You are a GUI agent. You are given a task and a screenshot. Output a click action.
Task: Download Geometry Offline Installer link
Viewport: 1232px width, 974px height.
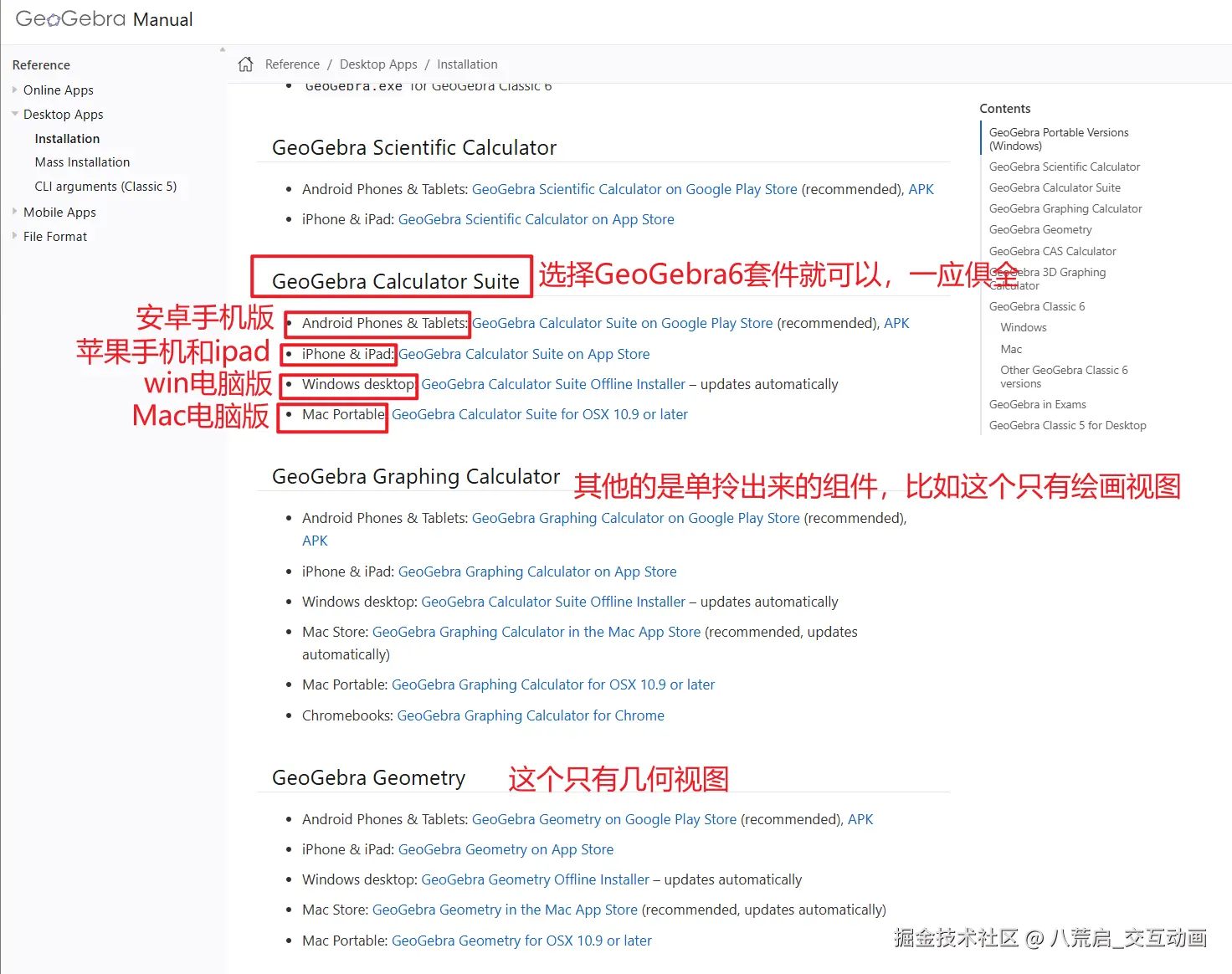point(535,879)
